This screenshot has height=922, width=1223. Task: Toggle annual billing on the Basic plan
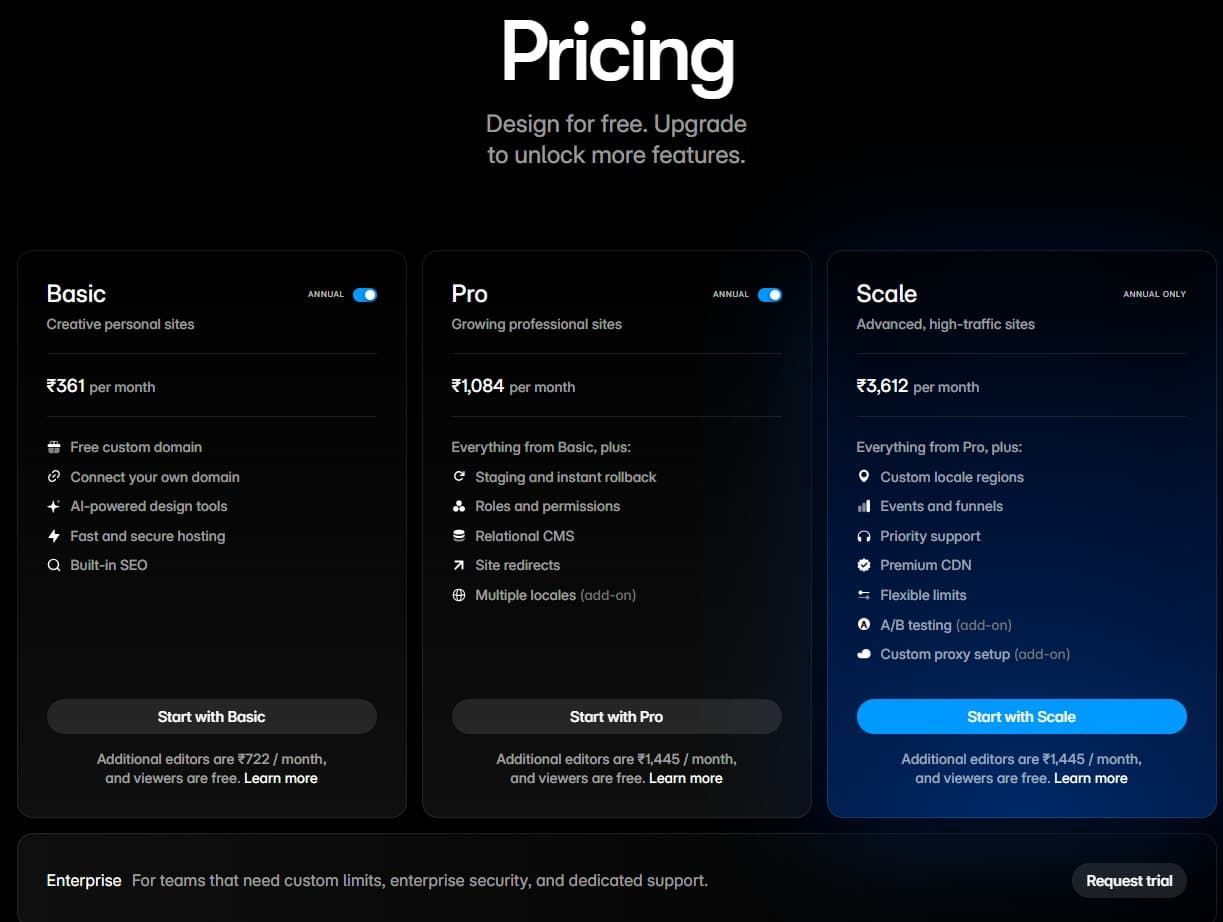point(363,294)
